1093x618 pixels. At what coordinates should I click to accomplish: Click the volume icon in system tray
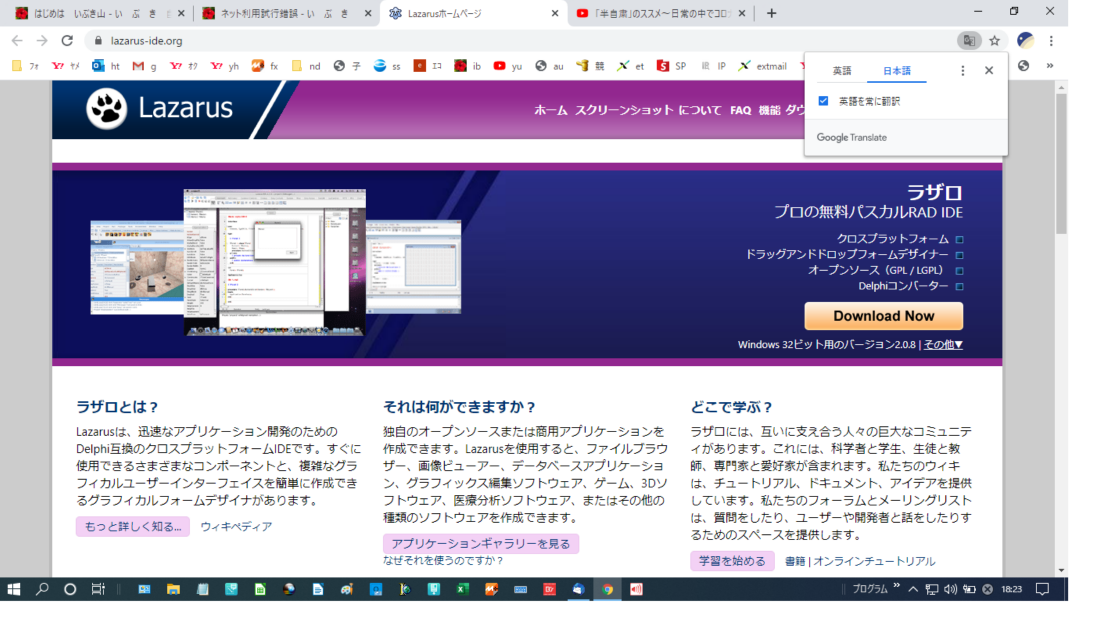[950, 589]
